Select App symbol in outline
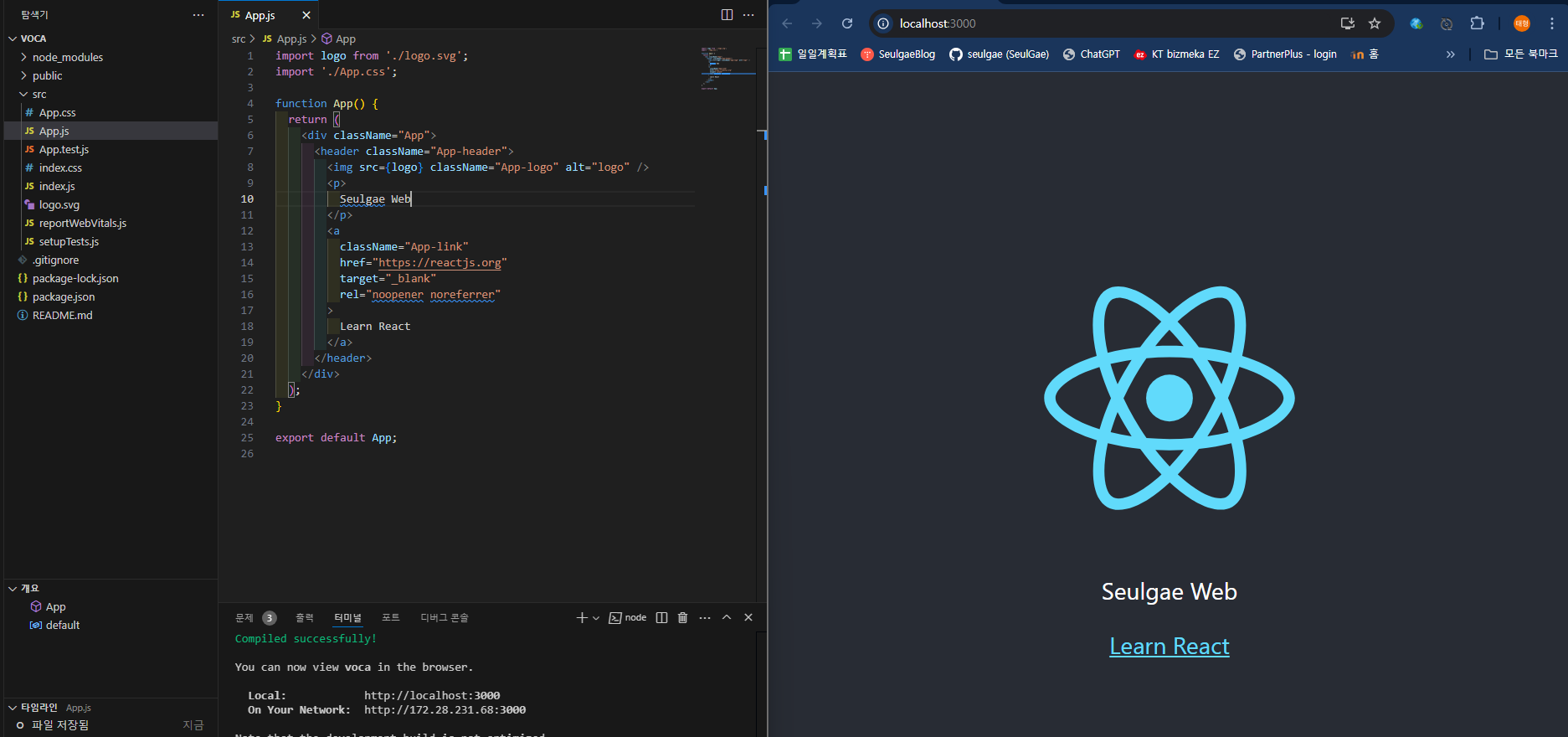This screenshot has height=737, width=1568. pos(111,606)
